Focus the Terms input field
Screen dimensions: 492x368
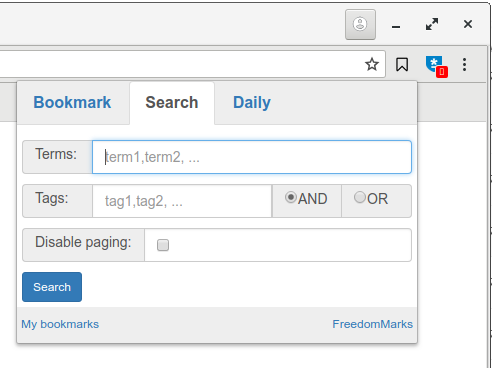click(252, 157)
